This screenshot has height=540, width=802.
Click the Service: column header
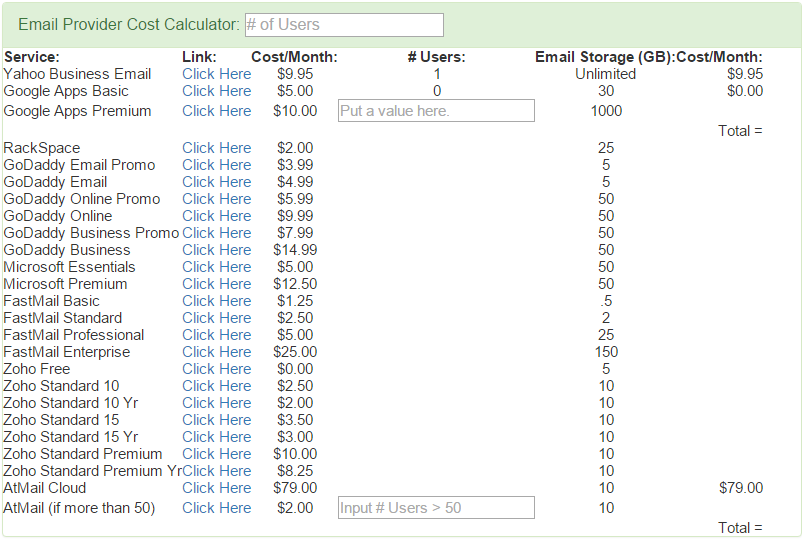[32, 57]
